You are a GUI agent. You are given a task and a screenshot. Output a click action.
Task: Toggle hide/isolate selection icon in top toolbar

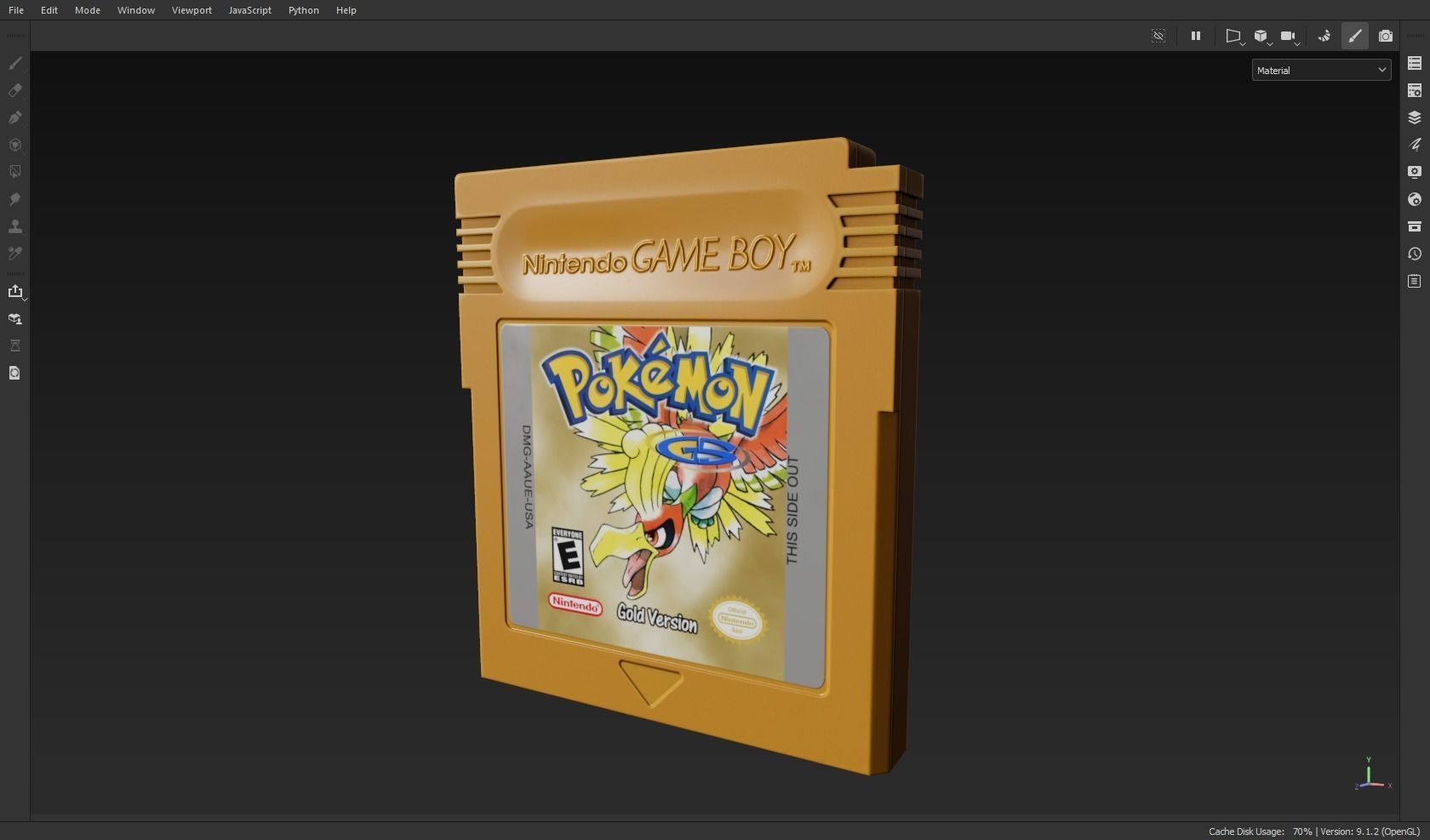(1158, 36)
